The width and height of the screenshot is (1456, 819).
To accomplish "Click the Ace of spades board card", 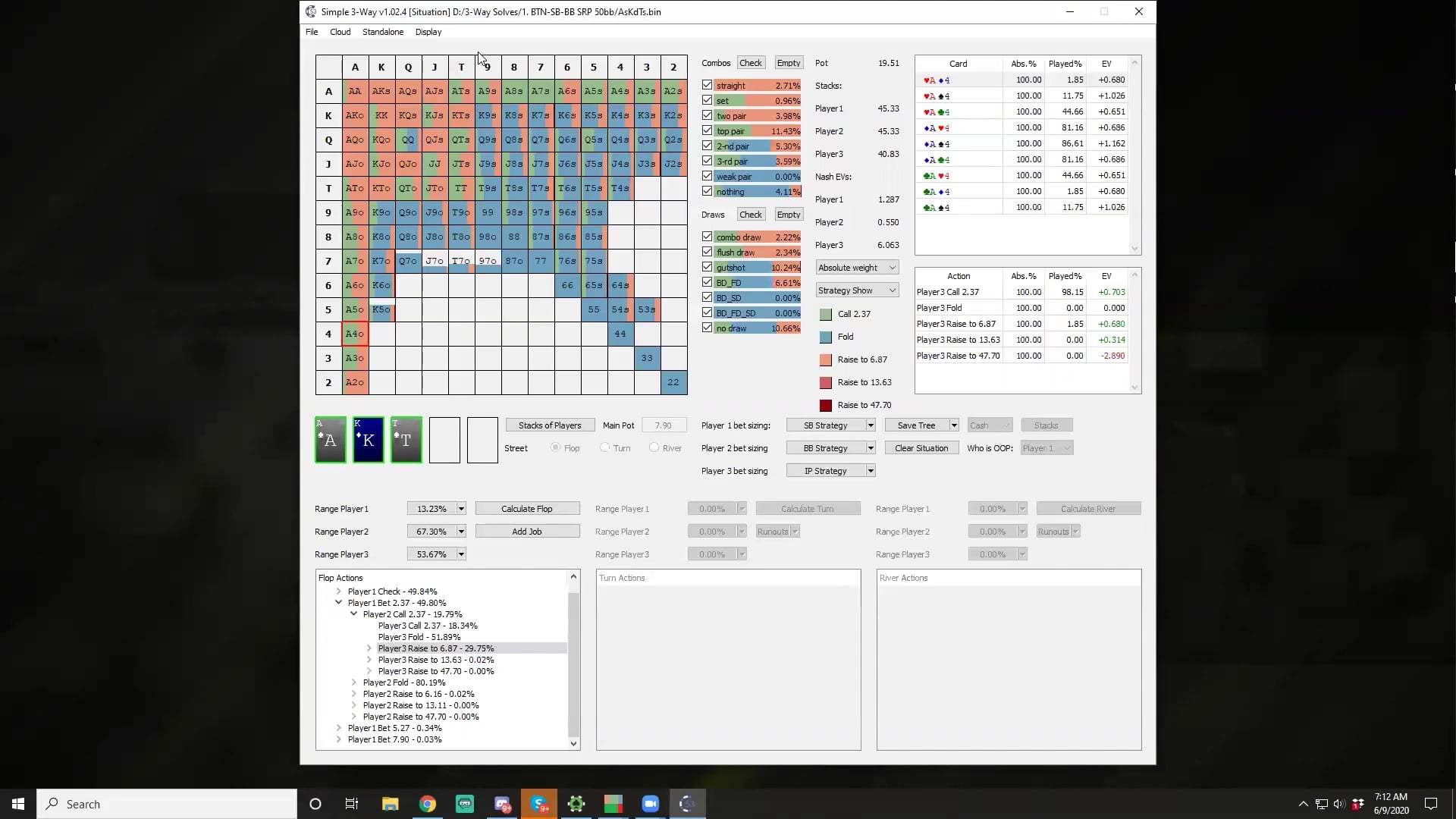I will (331, 440).
